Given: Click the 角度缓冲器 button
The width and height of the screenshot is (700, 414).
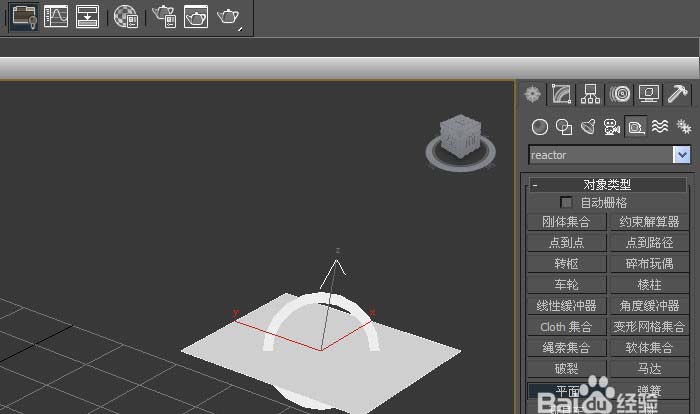Looking at the screenshot, I should tap(650, 306).
